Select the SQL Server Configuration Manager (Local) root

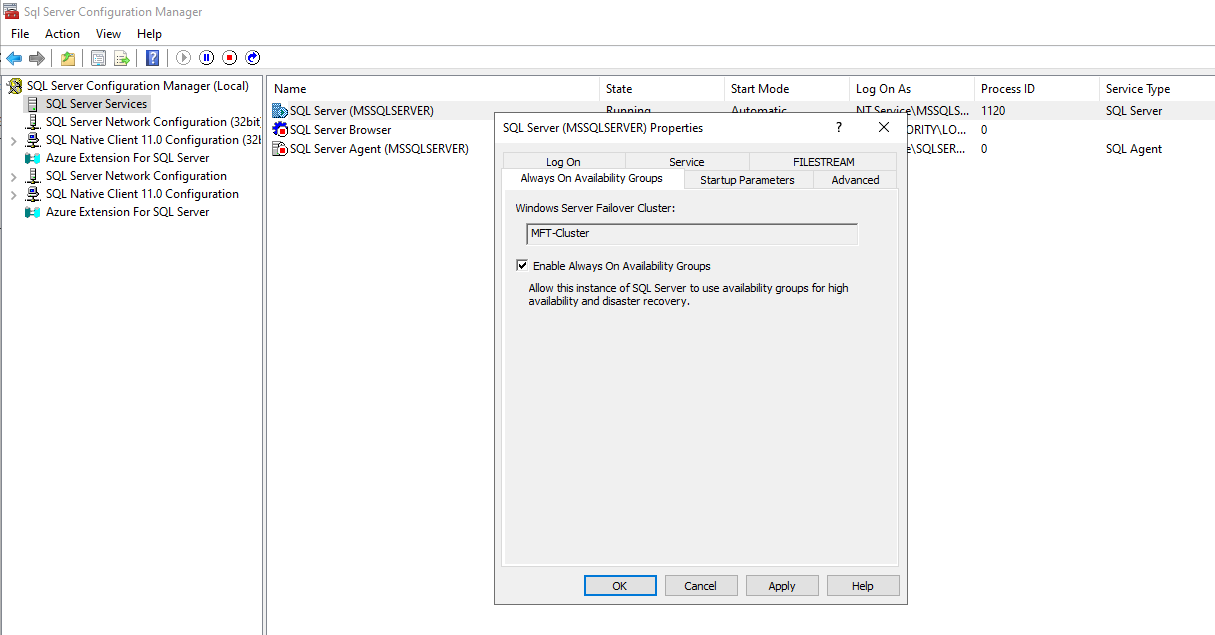pos(138,86)
